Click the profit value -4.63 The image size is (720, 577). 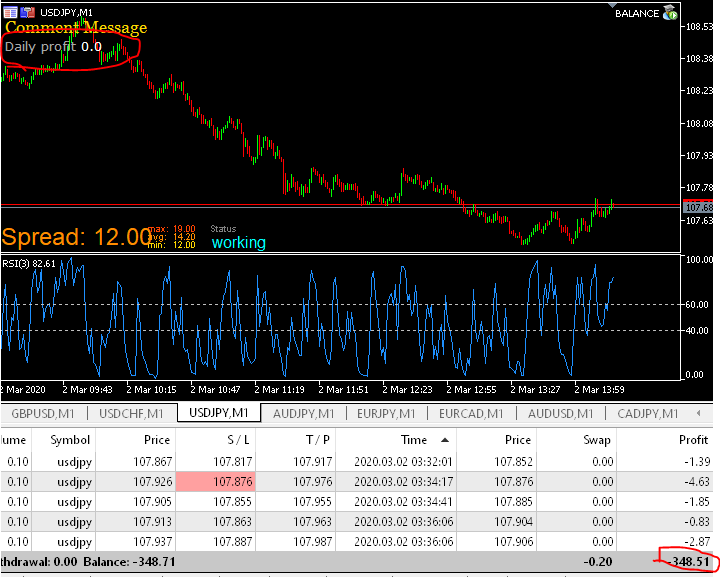pos(697,482)
